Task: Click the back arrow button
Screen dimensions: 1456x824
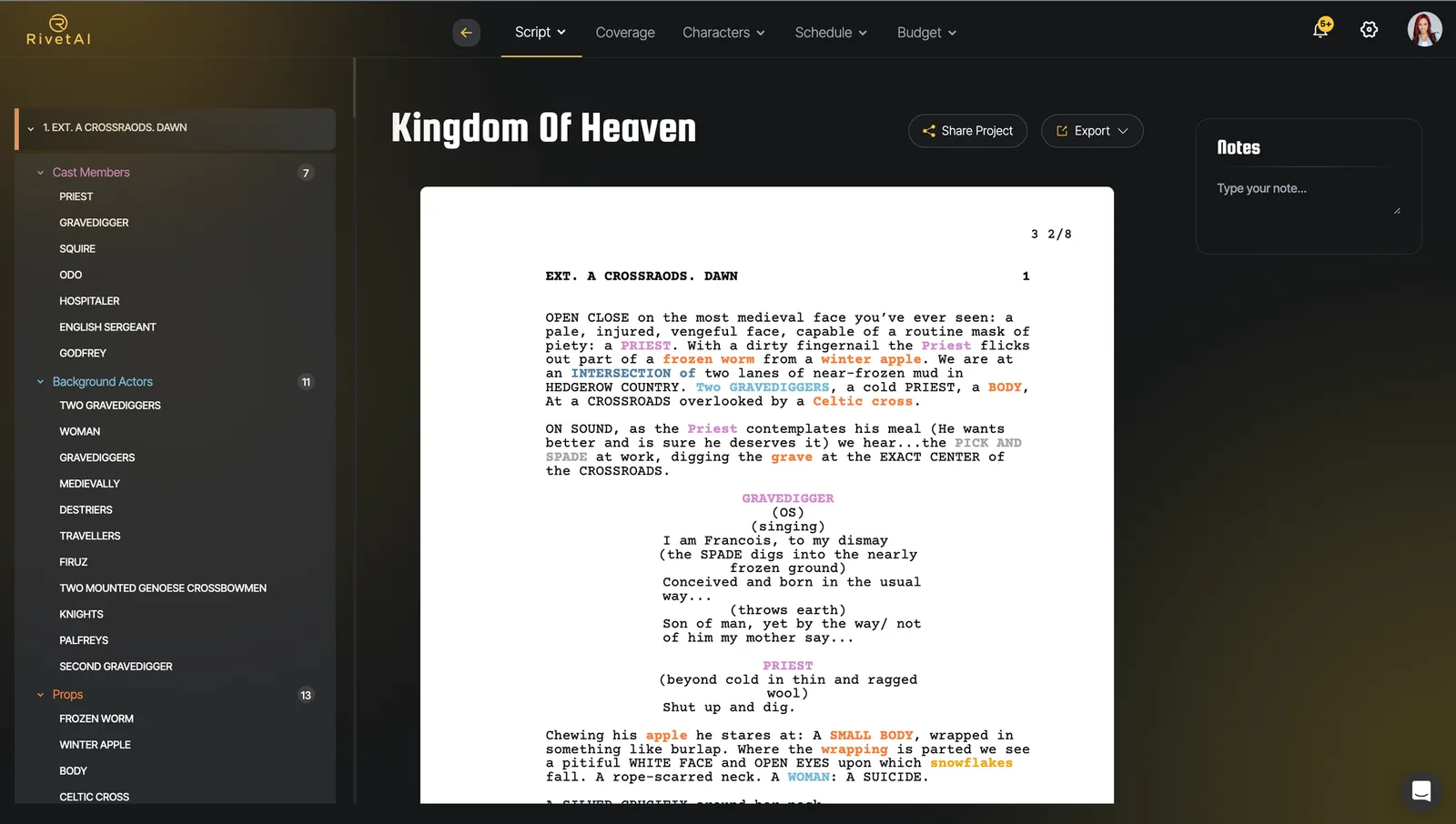Action: (466, 33)
